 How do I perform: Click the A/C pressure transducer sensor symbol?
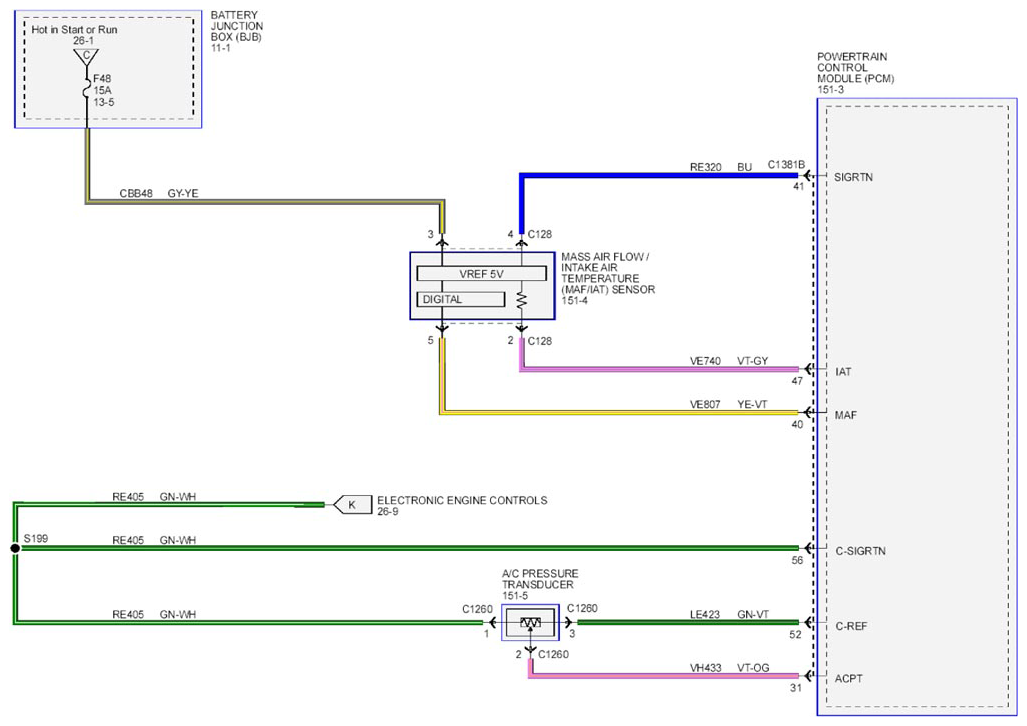click(531, 622)
